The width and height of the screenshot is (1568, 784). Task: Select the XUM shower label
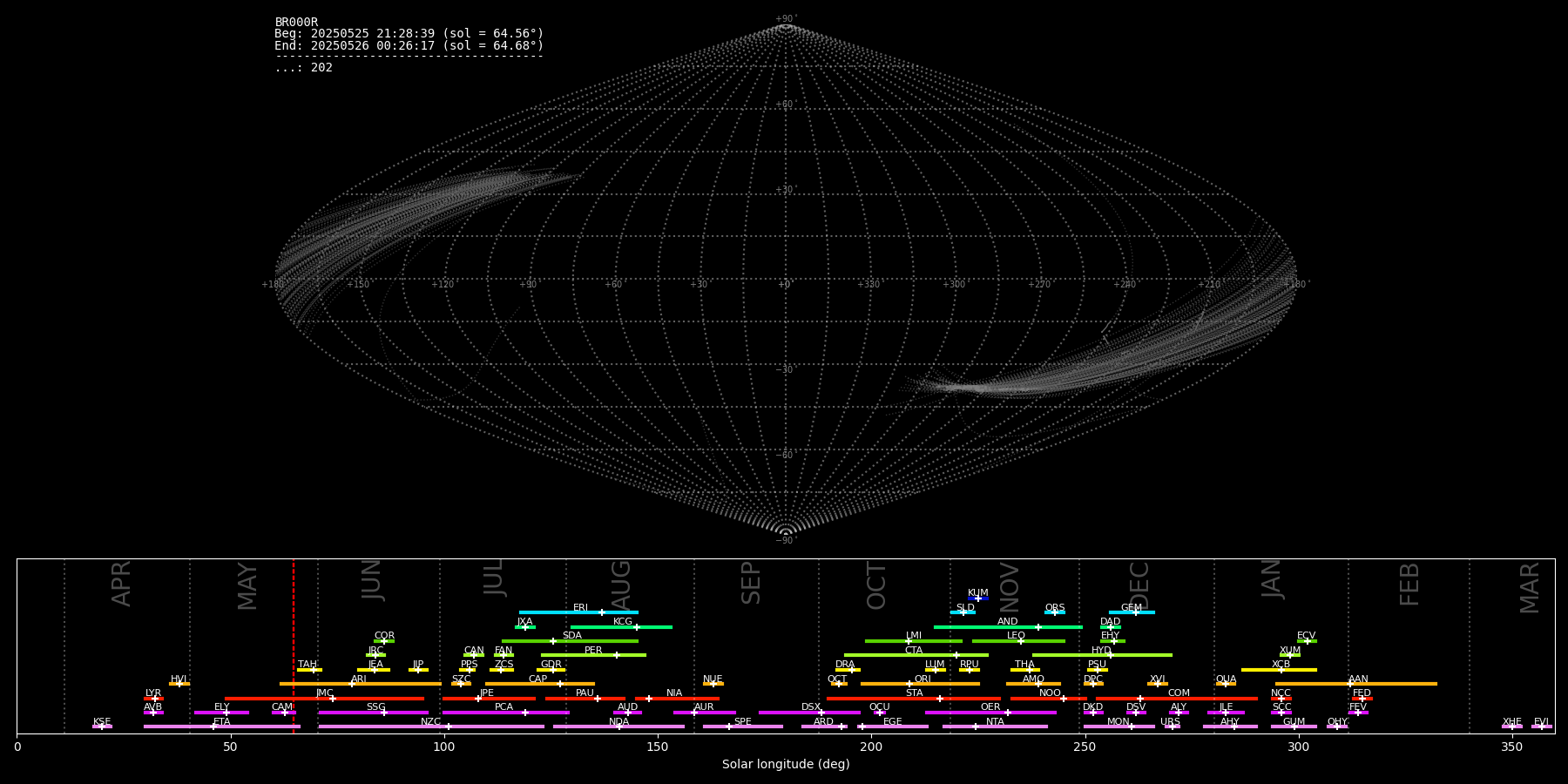pos(1289,651)
